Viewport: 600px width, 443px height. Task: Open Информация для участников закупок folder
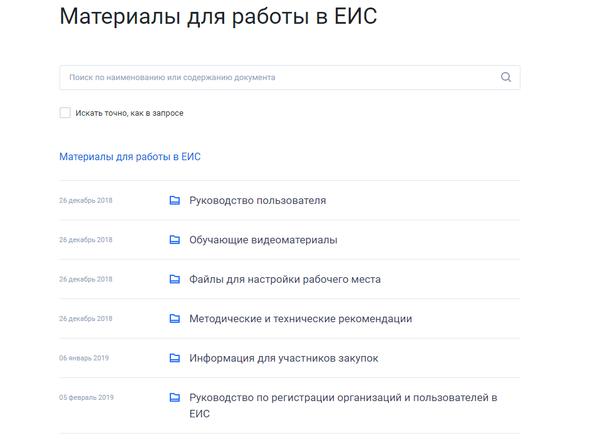pos(283,358)
